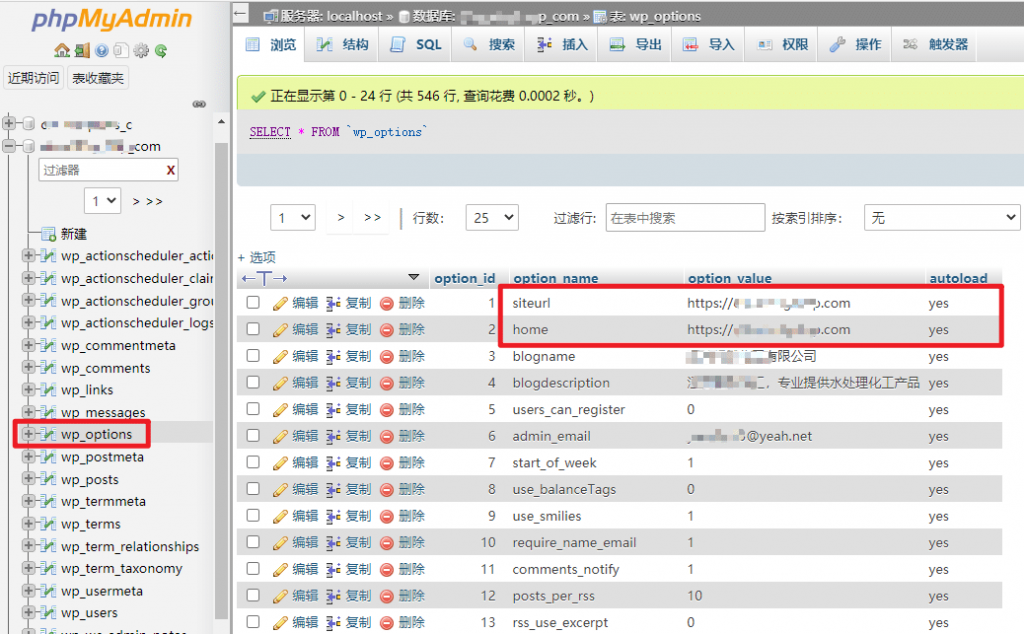The image size is (1024, 634).
Task: Click the SELECT * FROM wp_options query link
Action: (268, 131)
